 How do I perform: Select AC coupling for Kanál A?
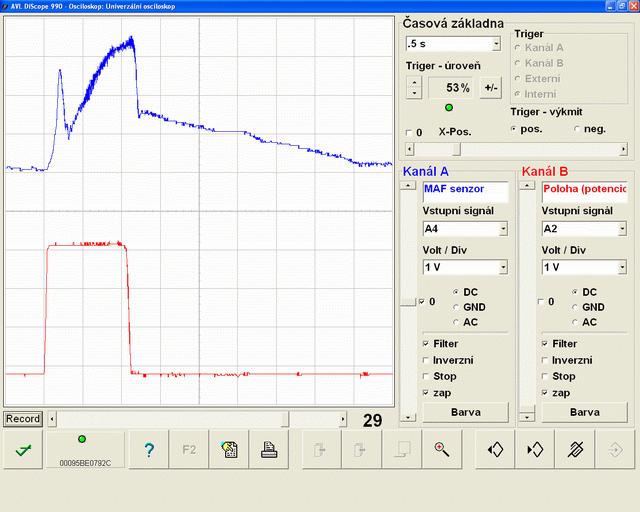click(x=457, y=322)
